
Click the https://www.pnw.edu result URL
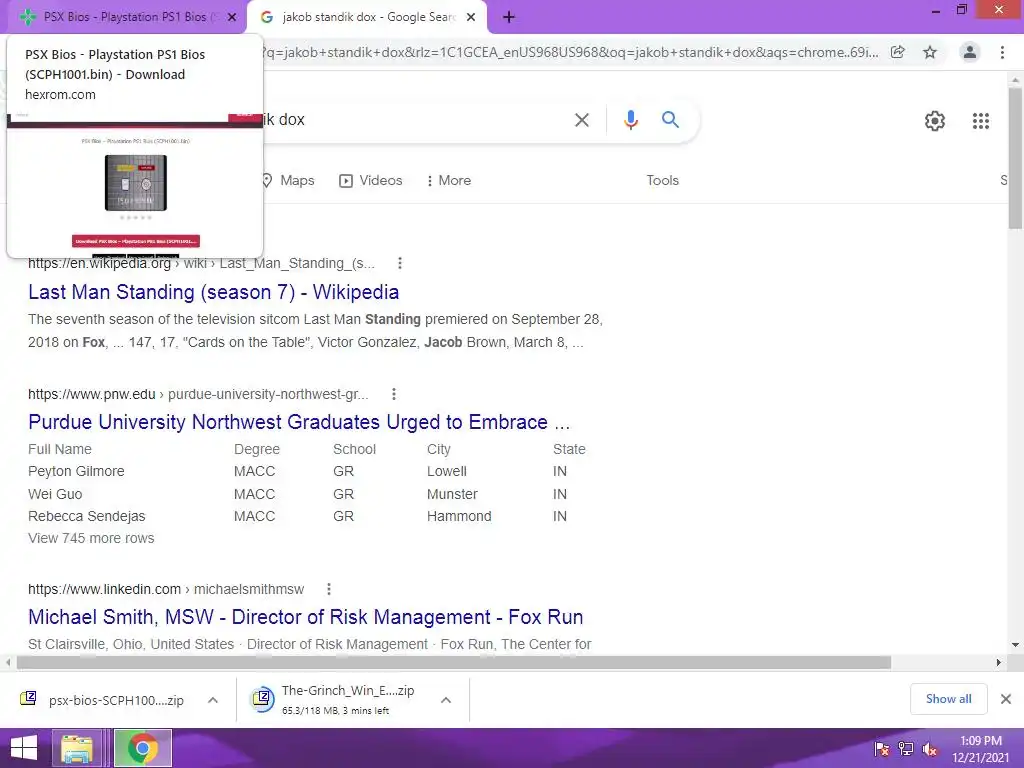[91, 394]
